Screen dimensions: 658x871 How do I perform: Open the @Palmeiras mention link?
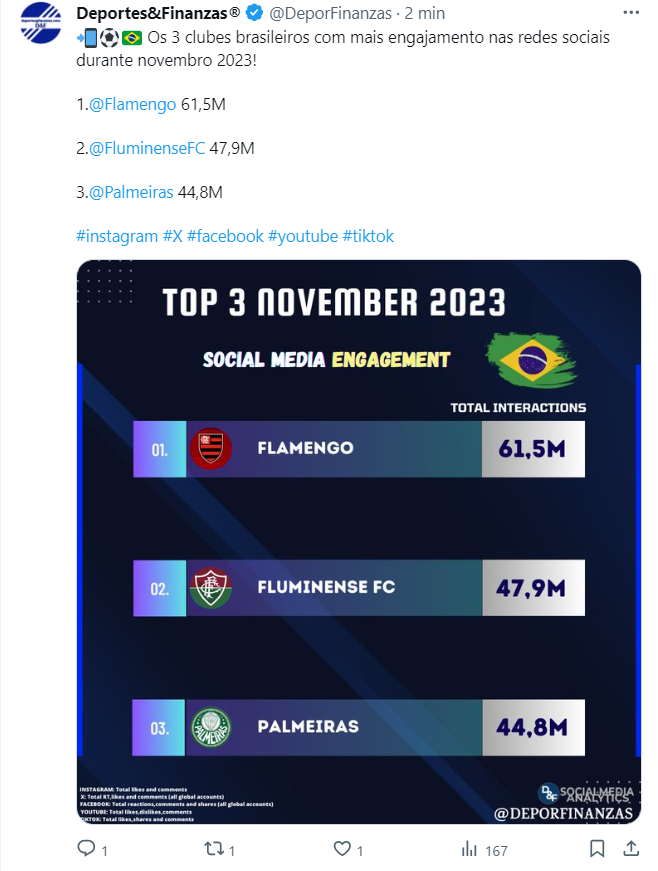(x=131, y=192)
